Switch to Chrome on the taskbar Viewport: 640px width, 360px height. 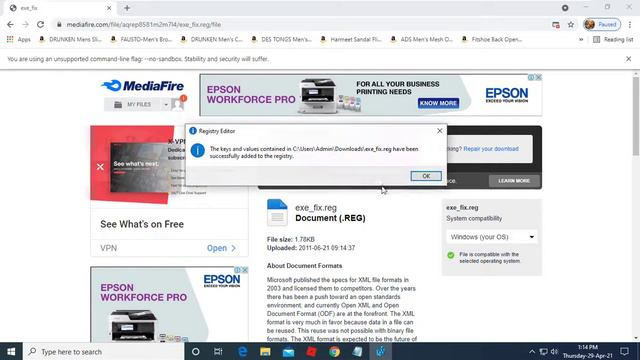point(334,351)
